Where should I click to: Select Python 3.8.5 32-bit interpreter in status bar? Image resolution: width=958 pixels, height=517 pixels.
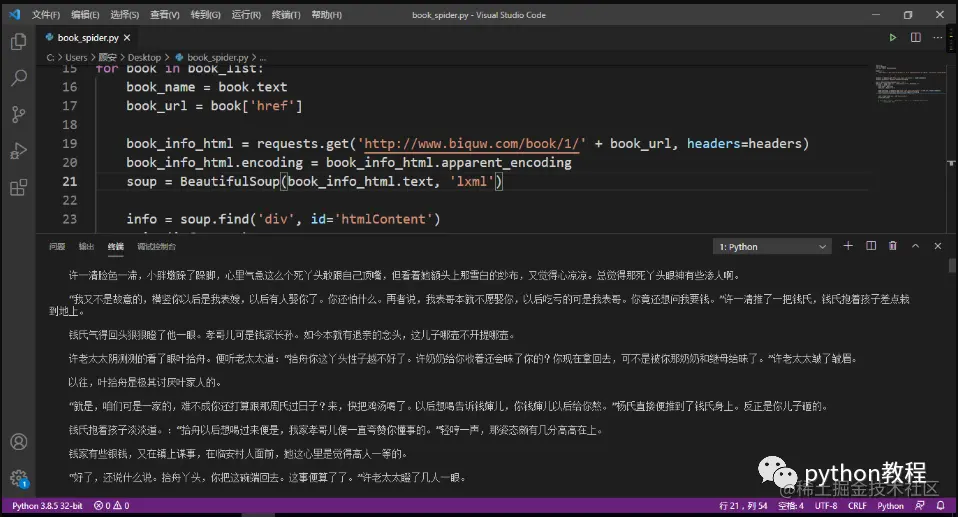click(47, 505)
